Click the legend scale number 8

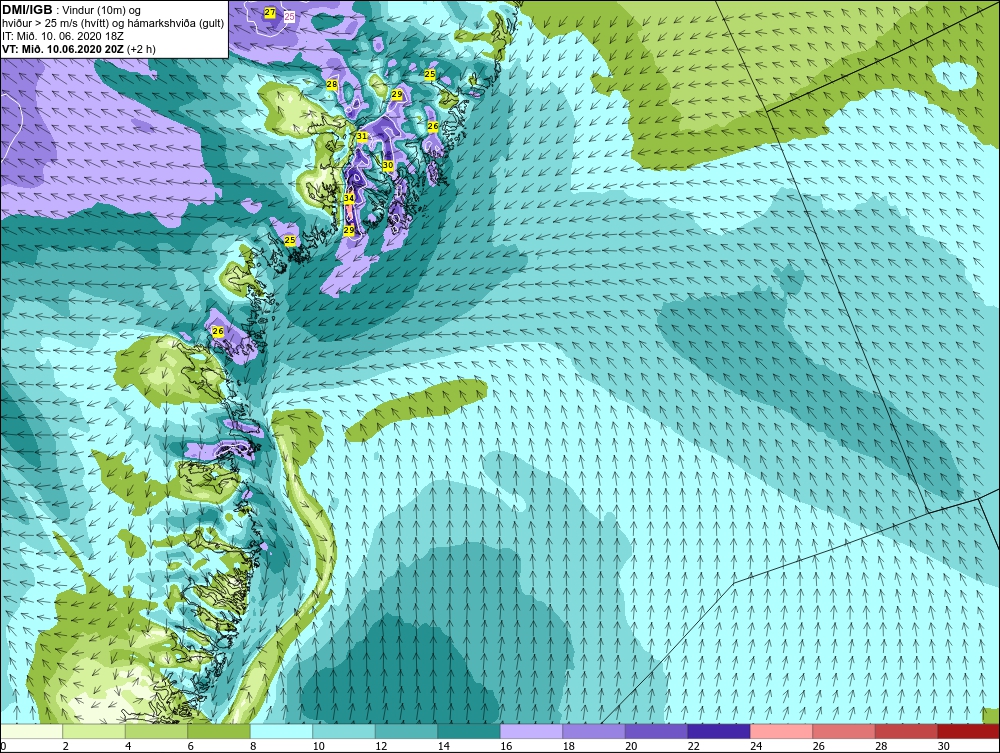pos(253,746)
